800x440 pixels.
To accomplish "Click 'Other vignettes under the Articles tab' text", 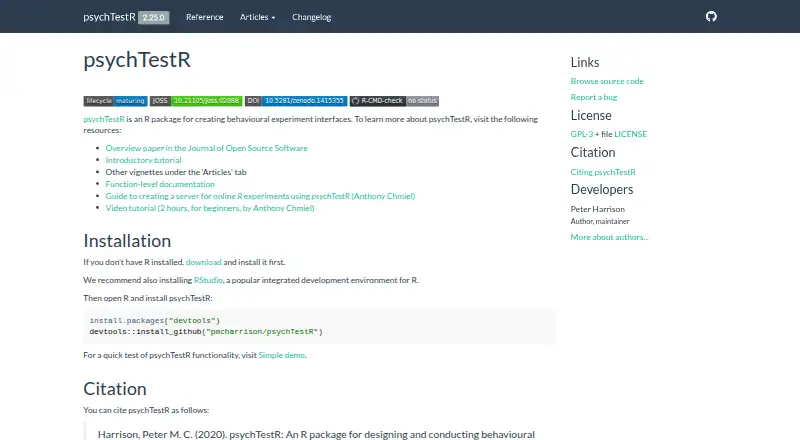I will 176,172.
